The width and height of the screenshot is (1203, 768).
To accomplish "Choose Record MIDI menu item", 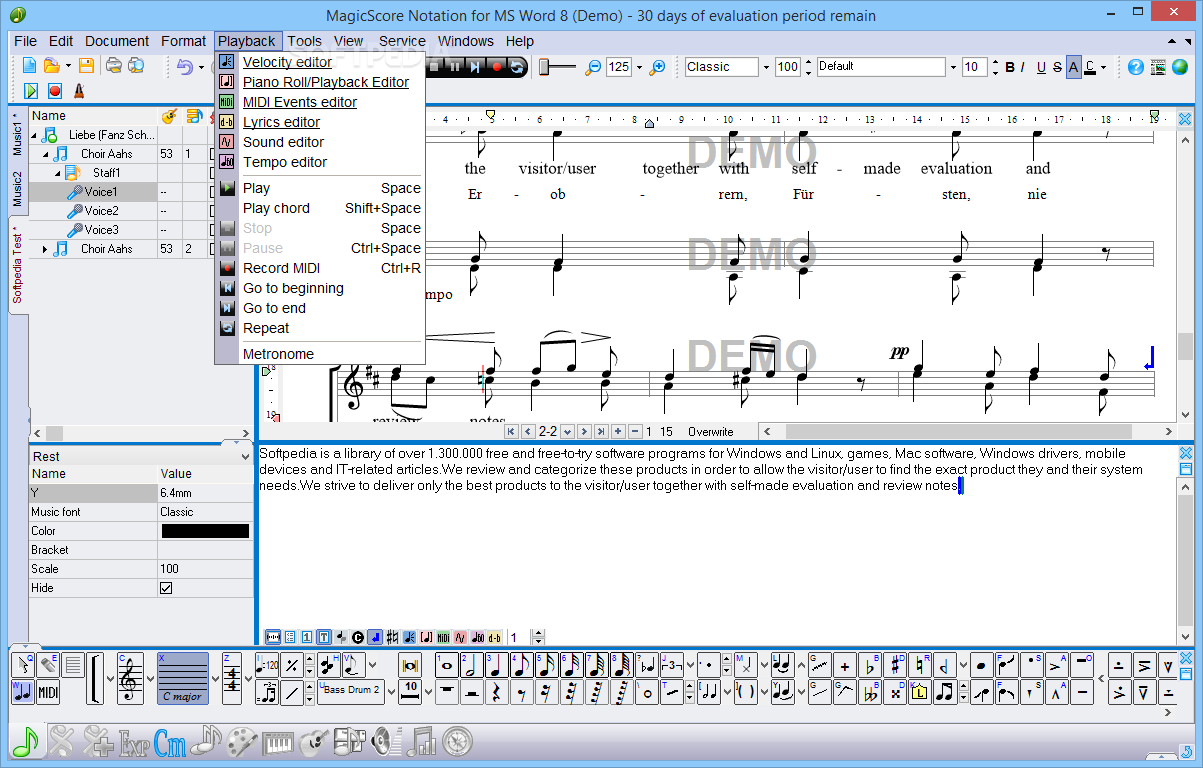I will click(x=281, y=268).
